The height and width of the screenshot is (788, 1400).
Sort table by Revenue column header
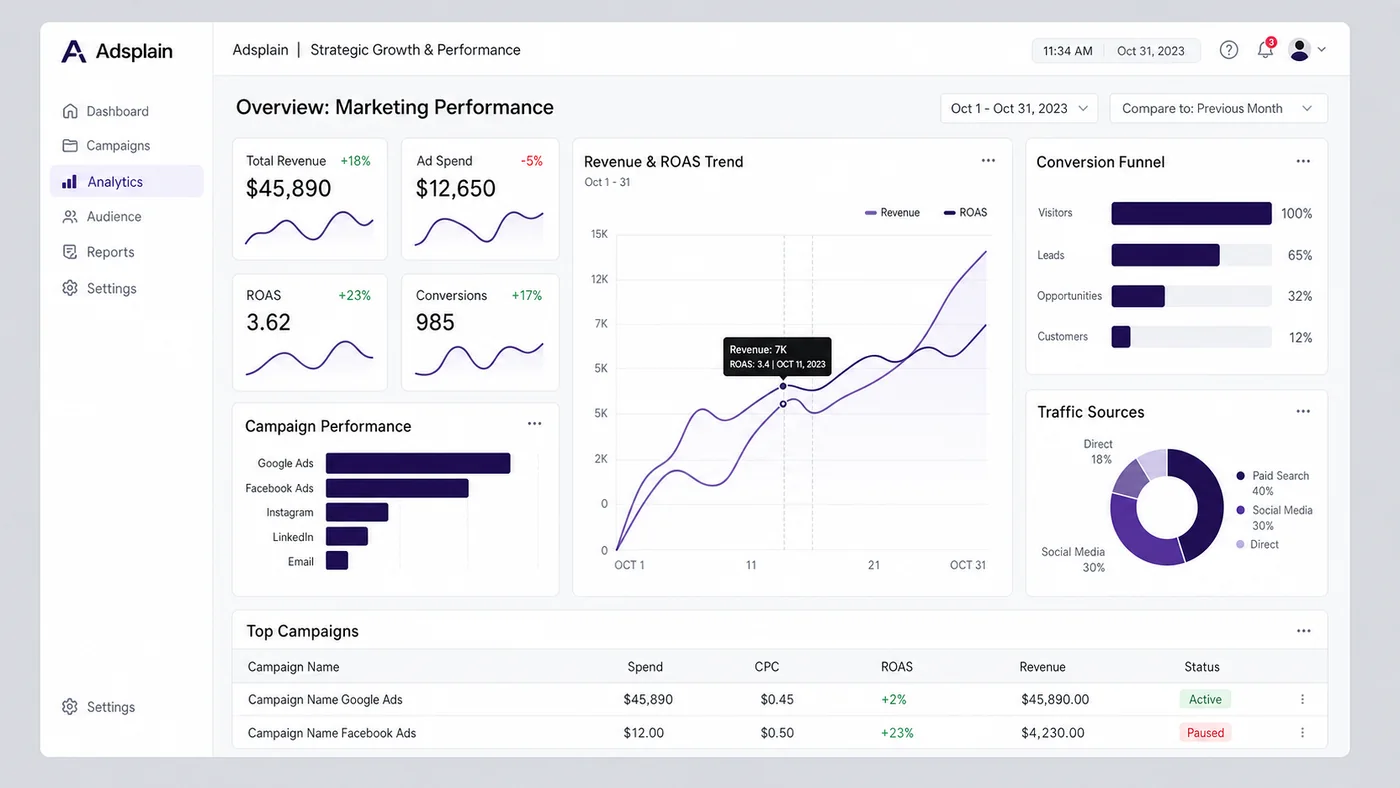coord(1042,667)
